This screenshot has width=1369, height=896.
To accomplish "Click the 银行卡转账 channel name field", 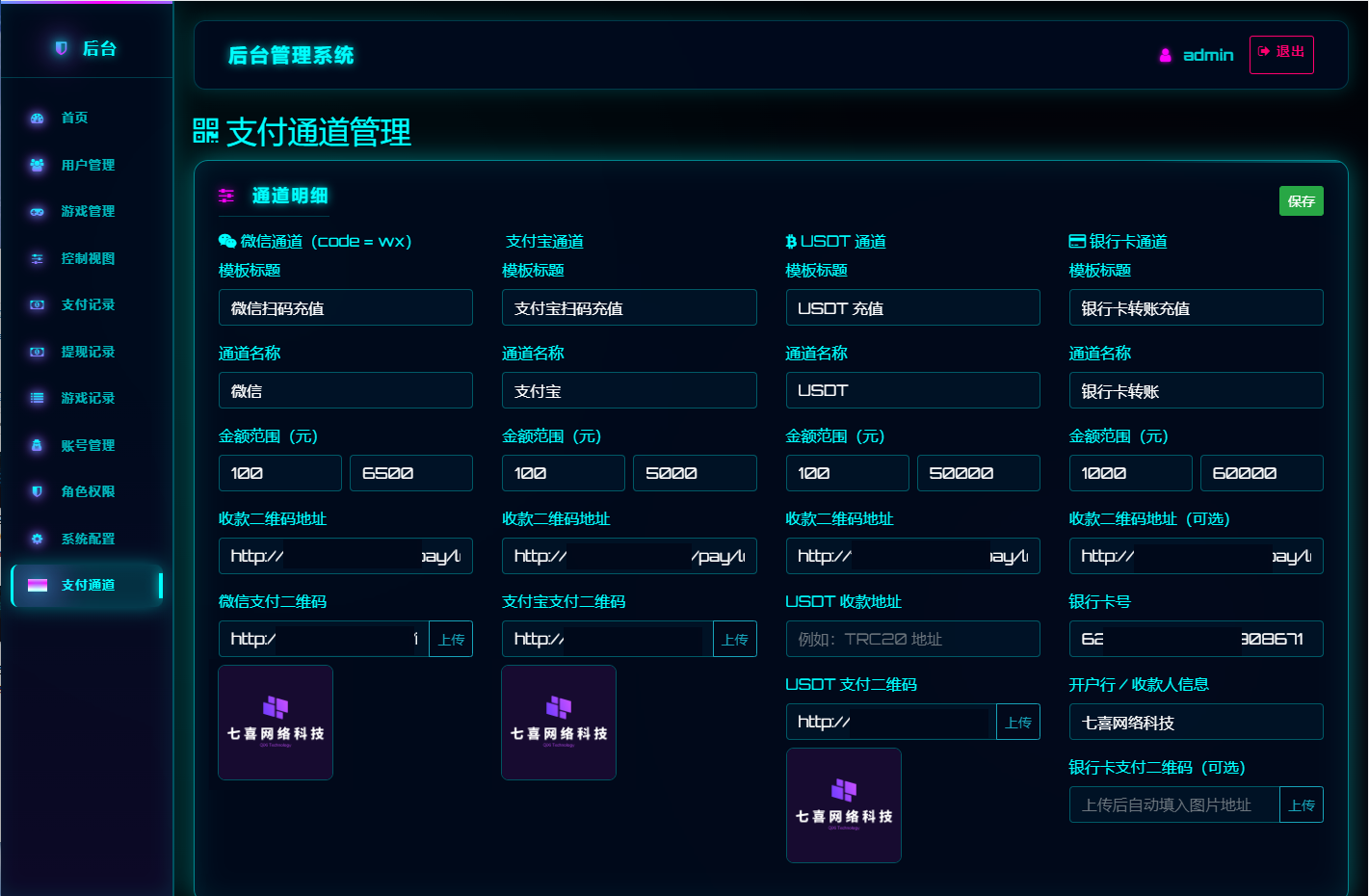I will click(1197, 390).
